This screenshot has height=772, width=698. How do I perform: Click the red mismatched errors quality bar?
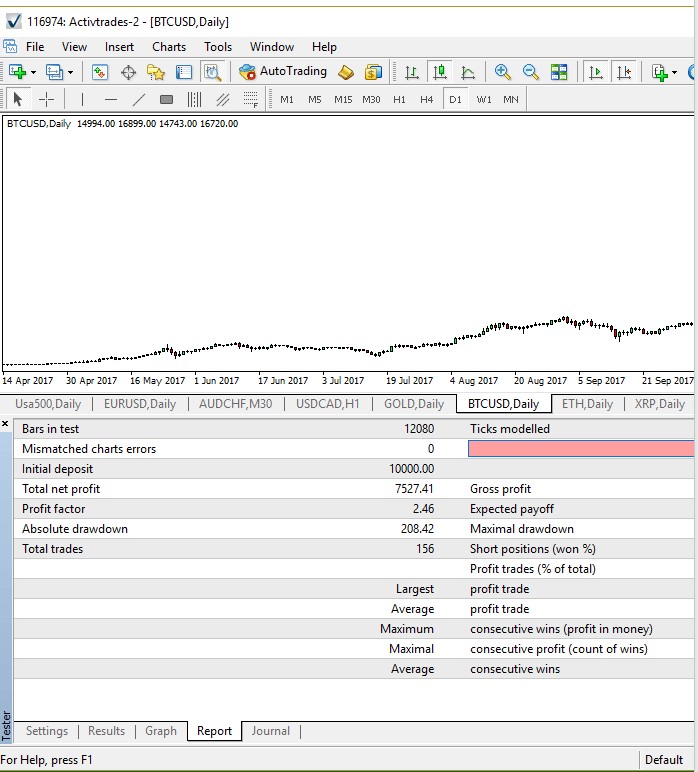coord(580,449)
